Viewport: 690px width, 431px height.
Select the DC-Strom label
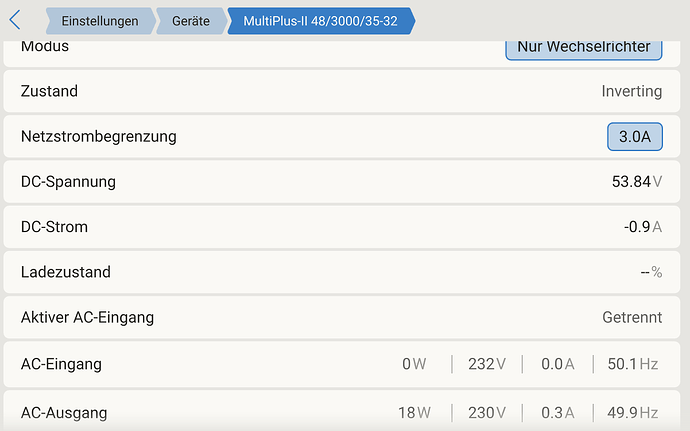[54, 227]
